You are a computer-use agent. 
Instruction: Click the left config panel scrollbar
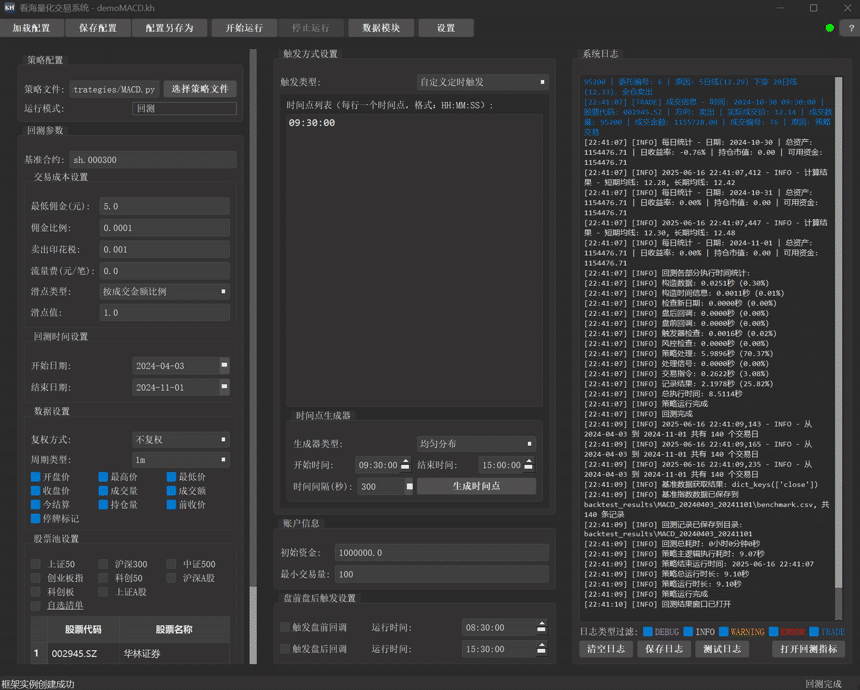253,357
